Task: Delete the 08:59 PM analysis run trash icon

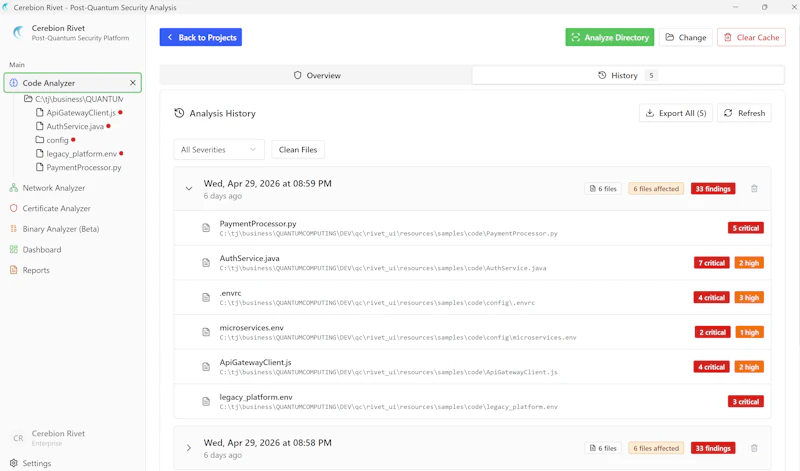Action: (x=754, y=189)
